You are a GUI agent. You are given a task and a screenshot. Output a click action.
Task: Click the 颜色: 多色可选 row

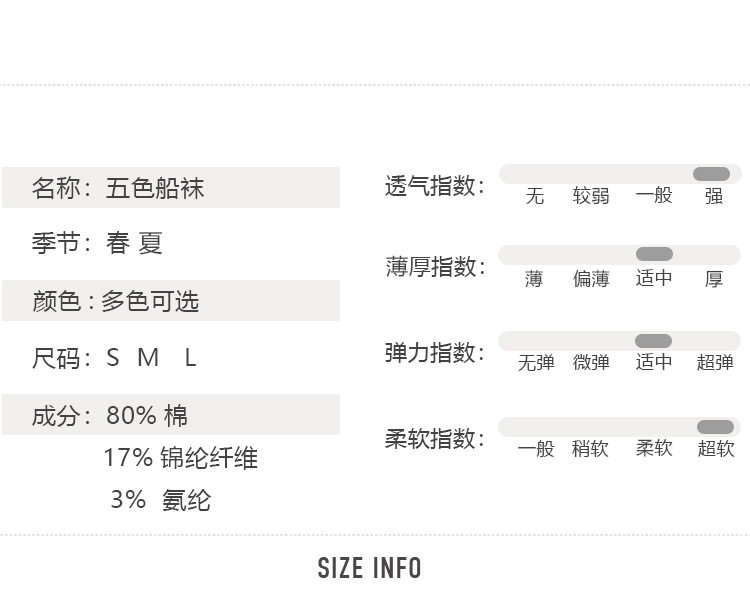(171, 300)
